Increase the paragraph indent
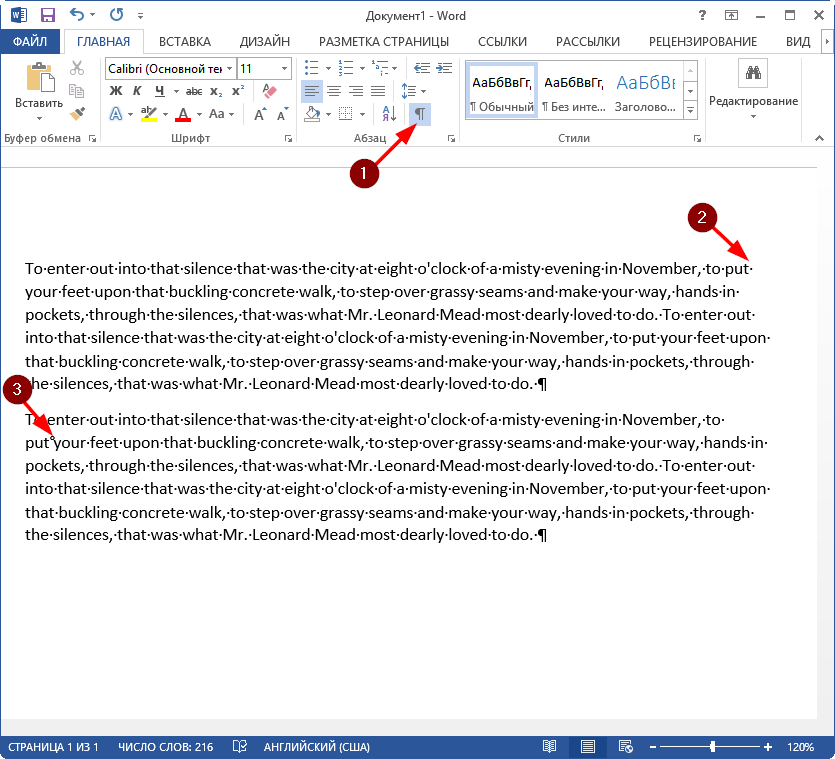Viewport: 835px width, 759px height. [445, 68]
